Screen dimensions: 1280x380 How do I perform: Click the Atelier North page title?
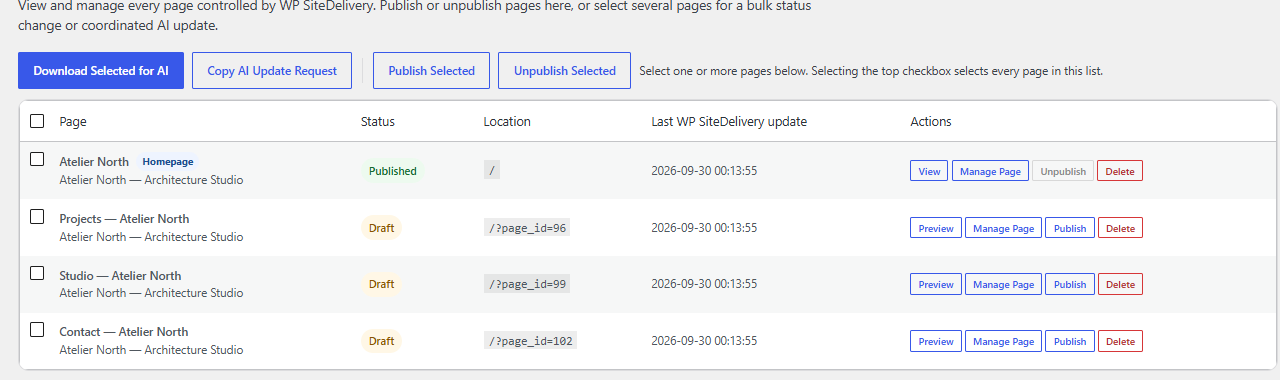pos(94,161)
